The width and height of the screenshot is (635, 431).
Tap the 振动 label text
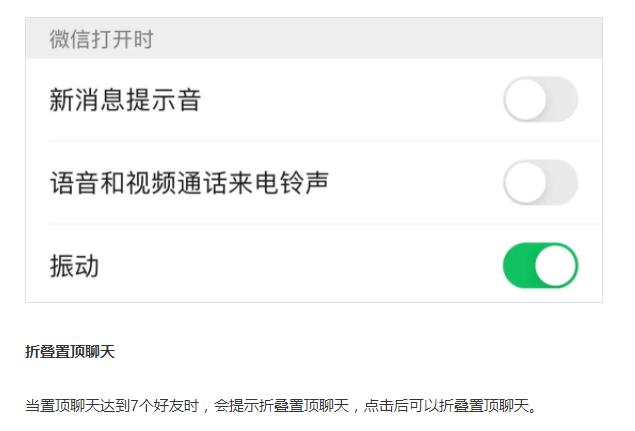[x=74, y=267]
